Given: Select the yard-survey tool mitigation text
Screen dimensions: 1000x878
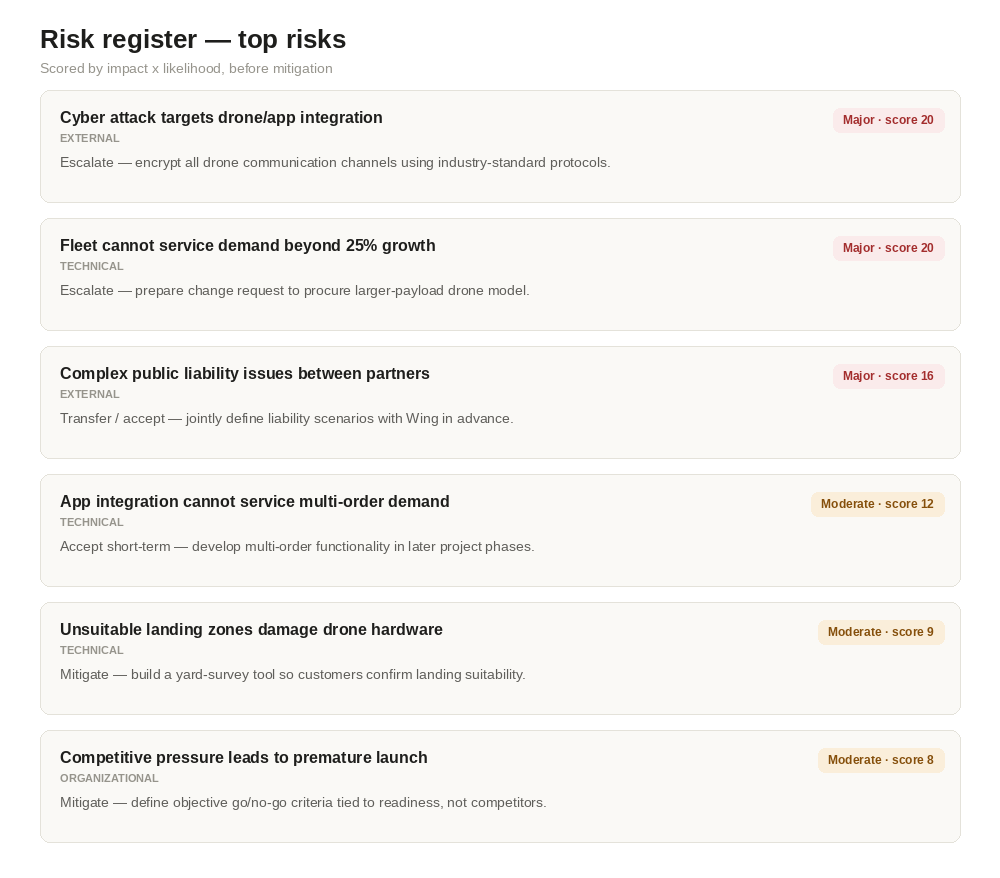Looking at the screenshot, I should pos(293,675).
